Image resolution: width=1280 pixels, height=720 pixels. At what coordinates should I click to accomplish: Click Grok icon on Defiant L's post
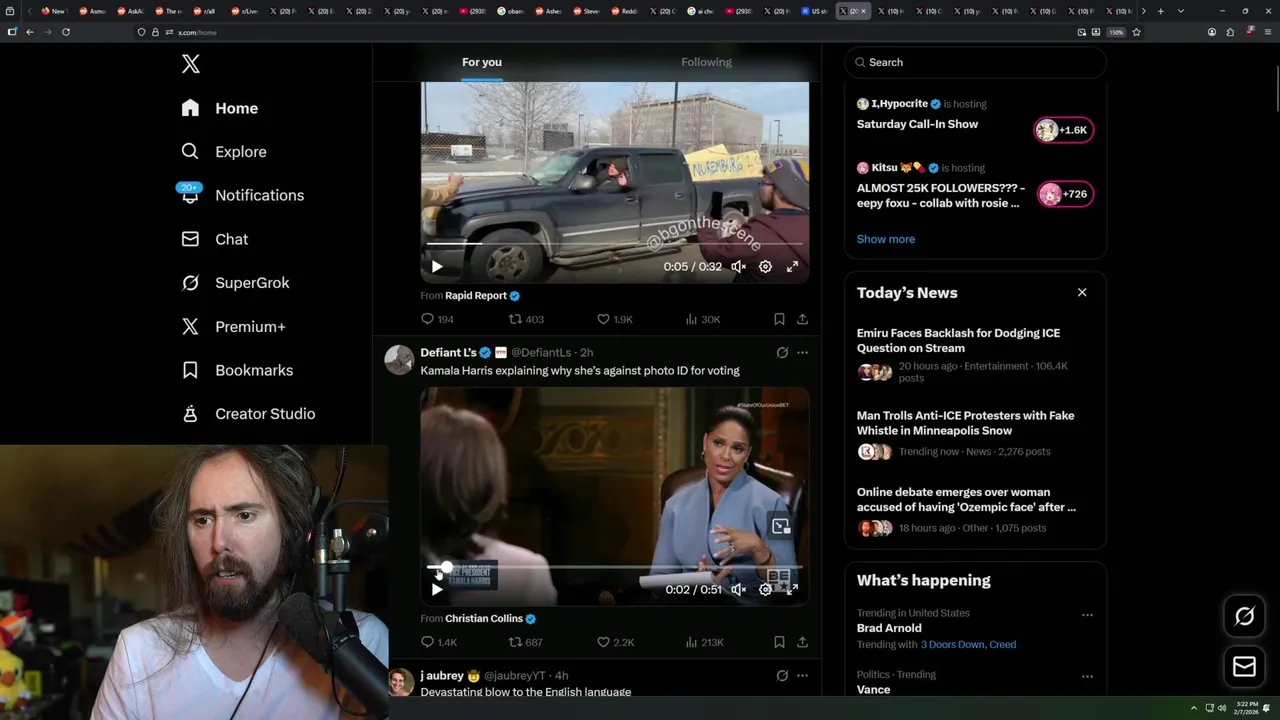(x=782, y=353)
